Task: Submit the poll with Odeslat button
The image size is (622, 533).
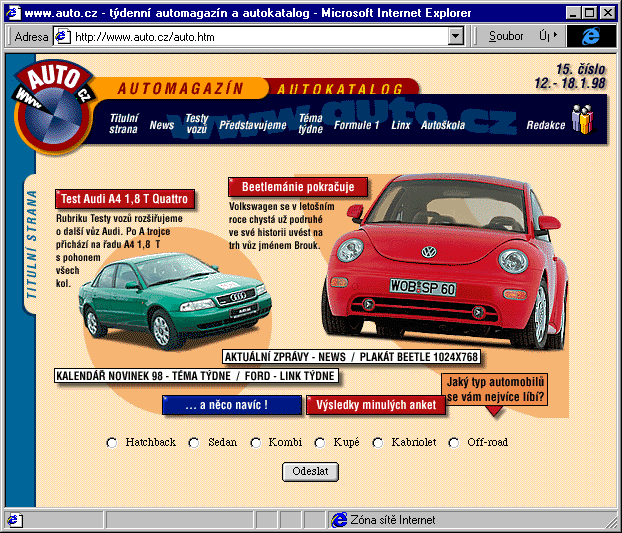Action: tap(310, 472)
